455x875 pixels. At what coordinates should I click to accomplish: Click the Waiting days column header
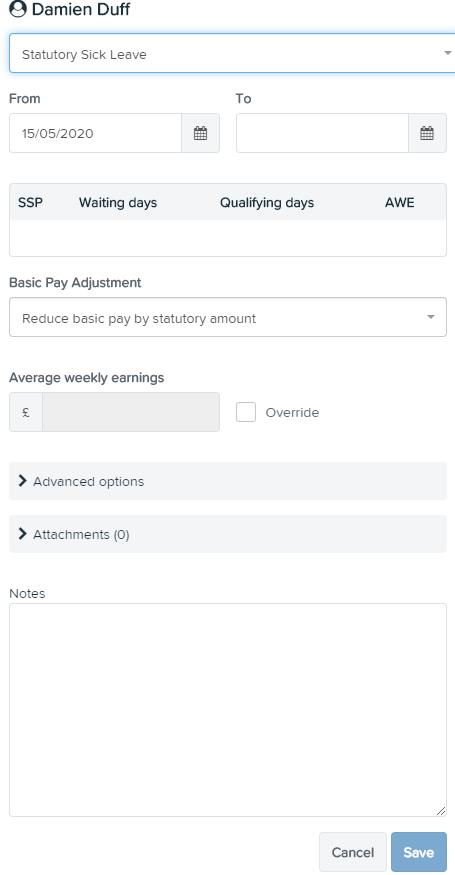(118, 203)
